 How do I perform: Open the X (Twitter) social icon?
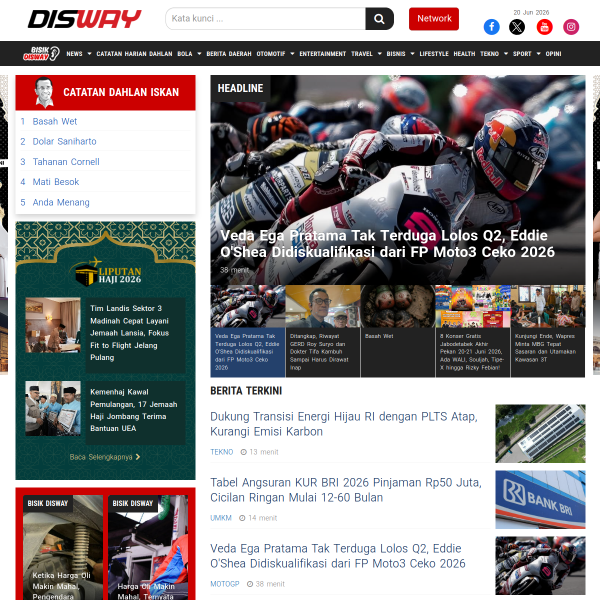pyautogui.click(x=517, y=27)
